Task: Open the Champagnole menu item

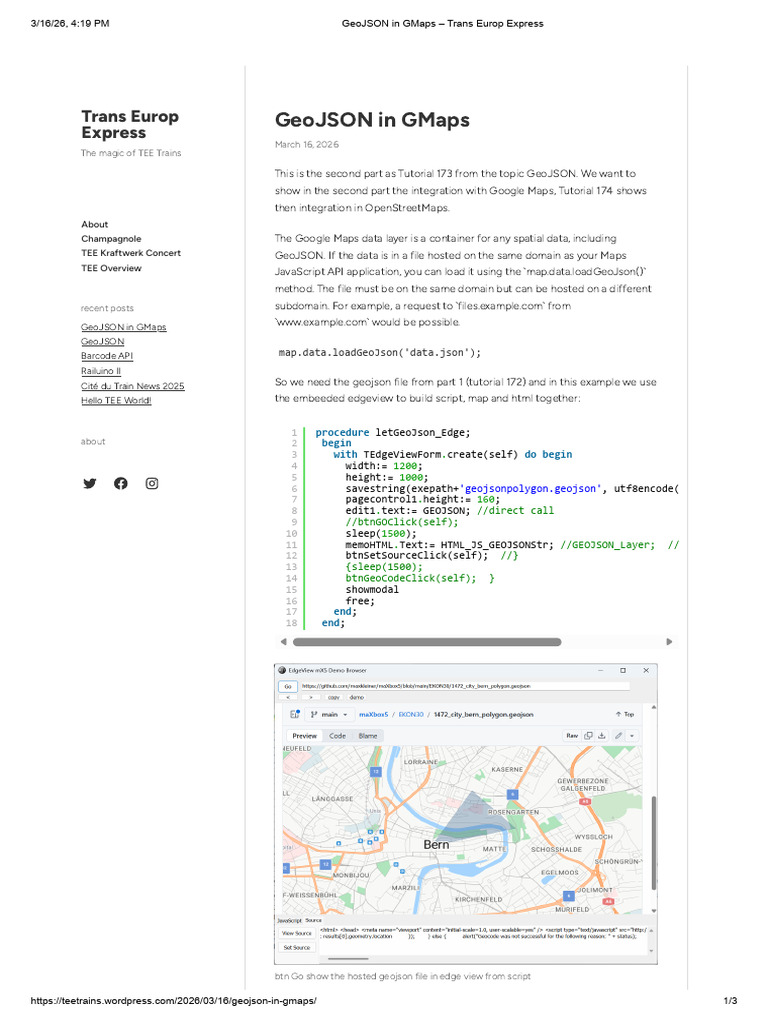Action: pyautogui.click(x=111, y=238)
